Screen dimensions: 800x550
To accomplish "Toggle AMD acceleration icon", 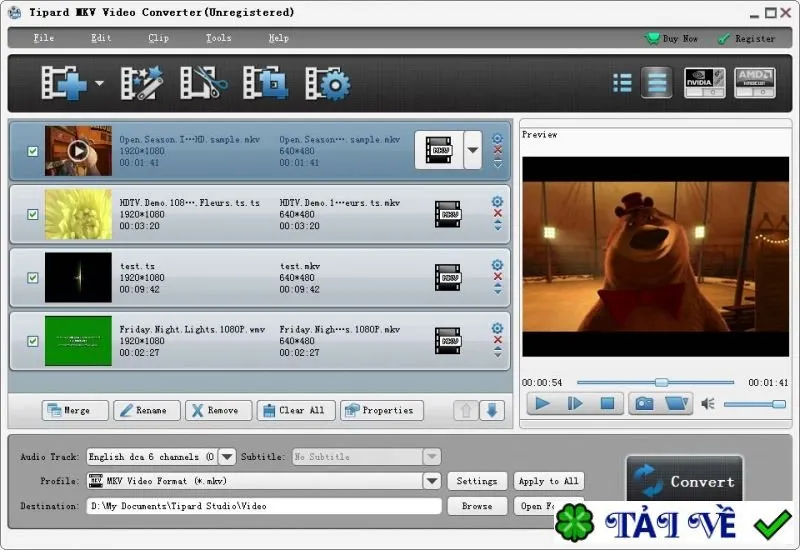I will click(755, 83).
